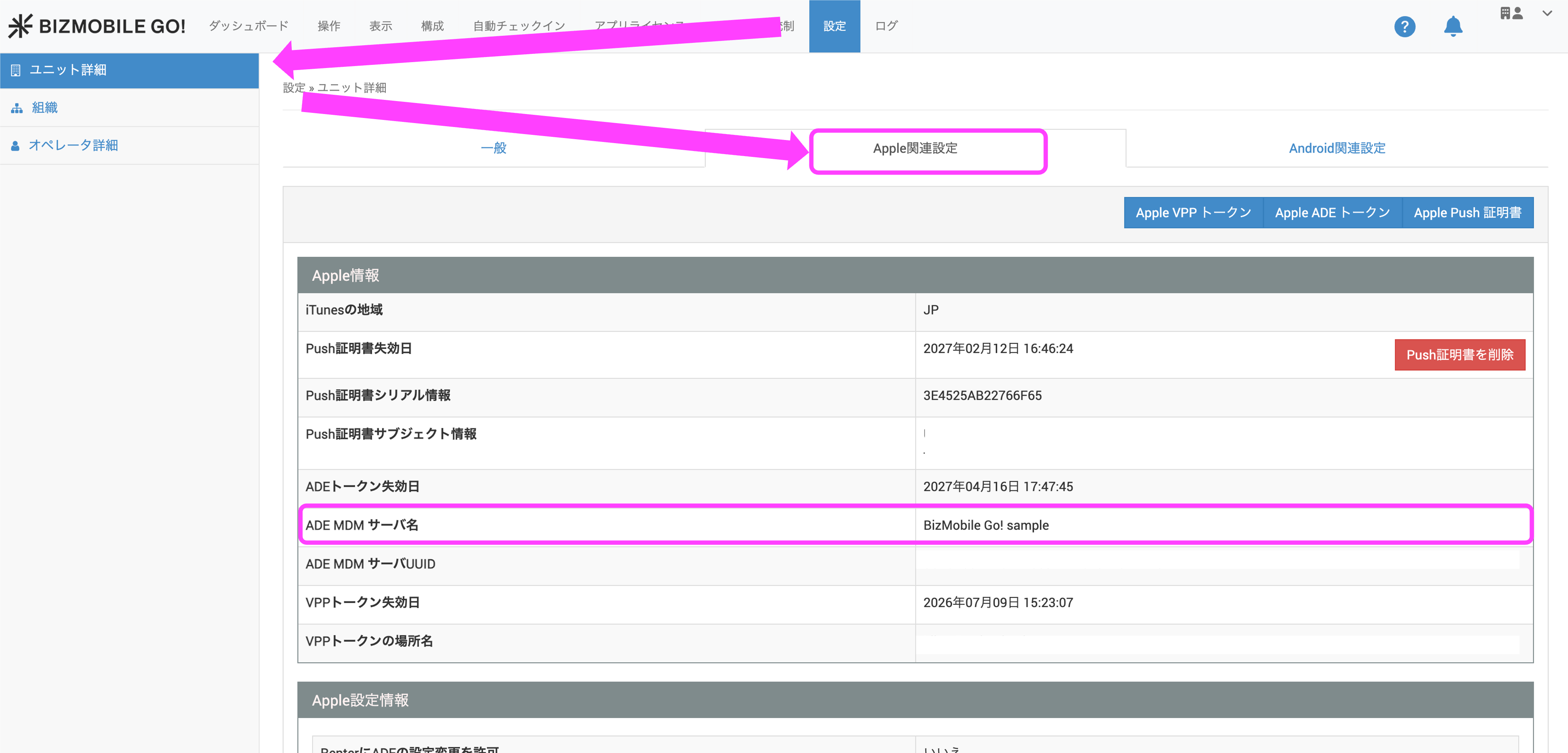Click the オペレータ詳細 person icon
Image resolution: width=1568 pixels, height=753 pixels.
(15, 145)
